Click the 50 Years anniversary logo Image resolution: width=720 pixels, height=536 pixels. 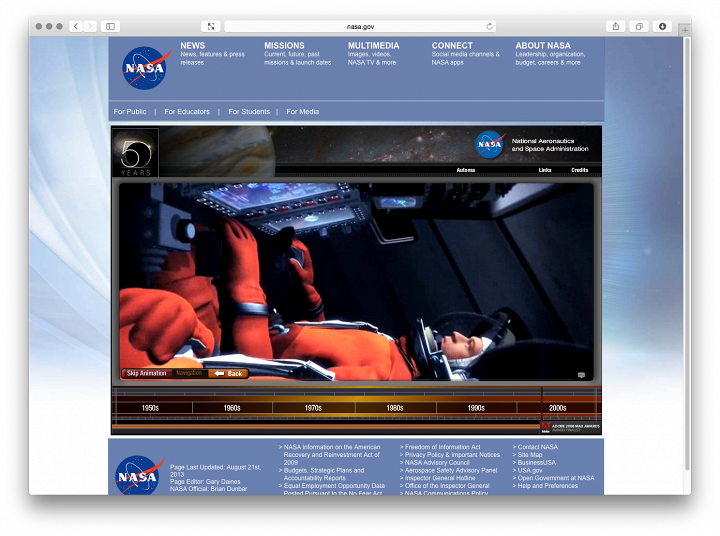(135, 152)
